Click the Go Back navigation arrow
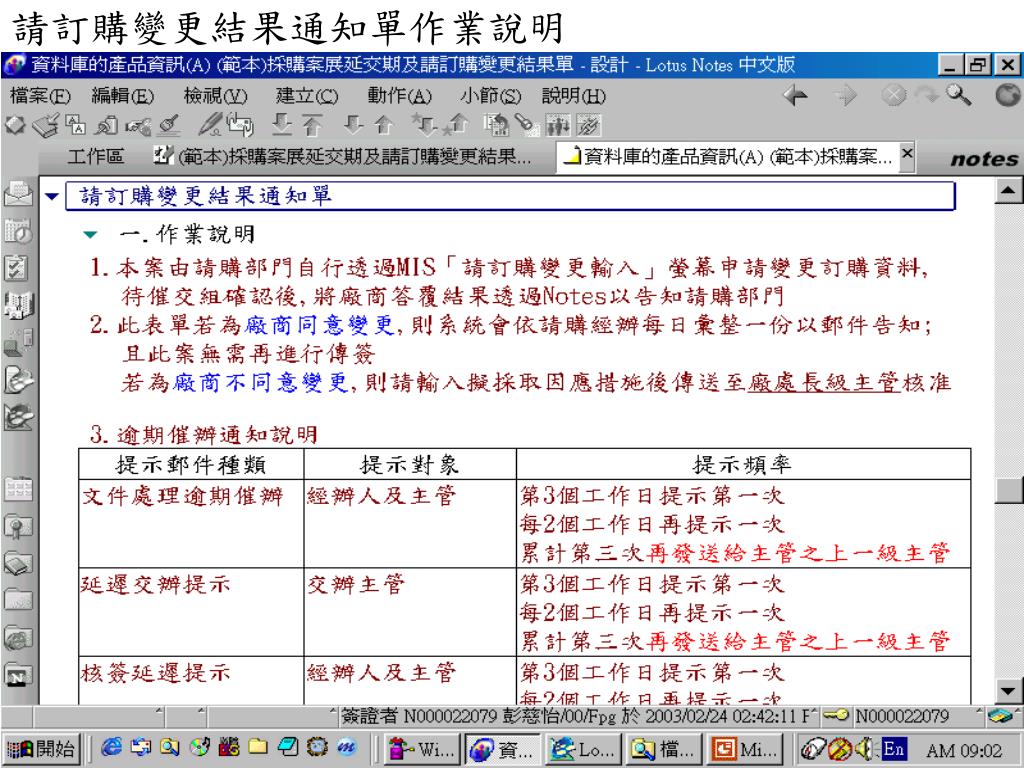 tap(795, 96)
